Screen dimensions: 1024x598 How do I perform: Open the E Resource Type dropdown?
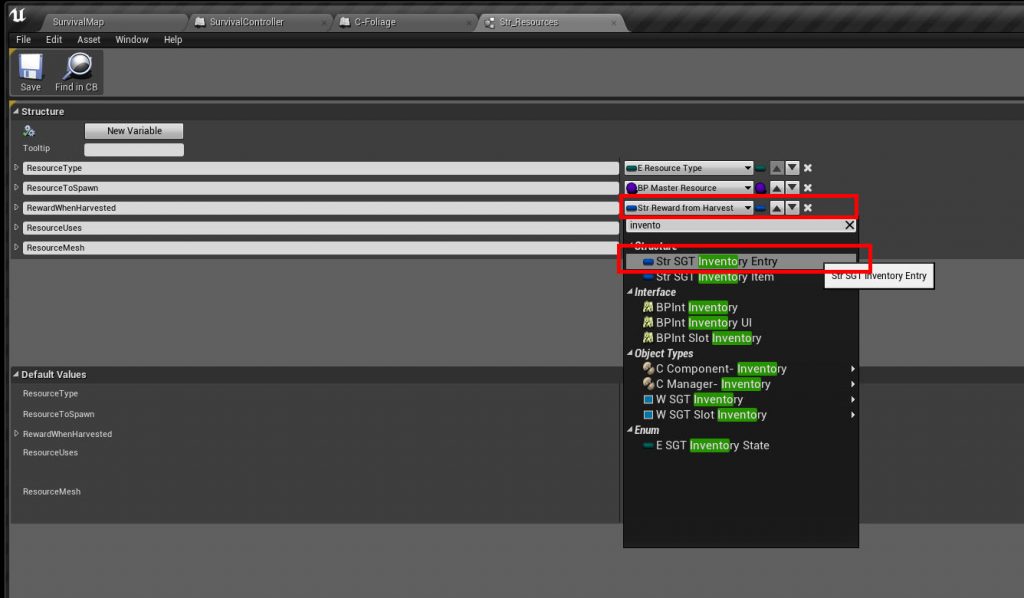(x=688, y=168)
